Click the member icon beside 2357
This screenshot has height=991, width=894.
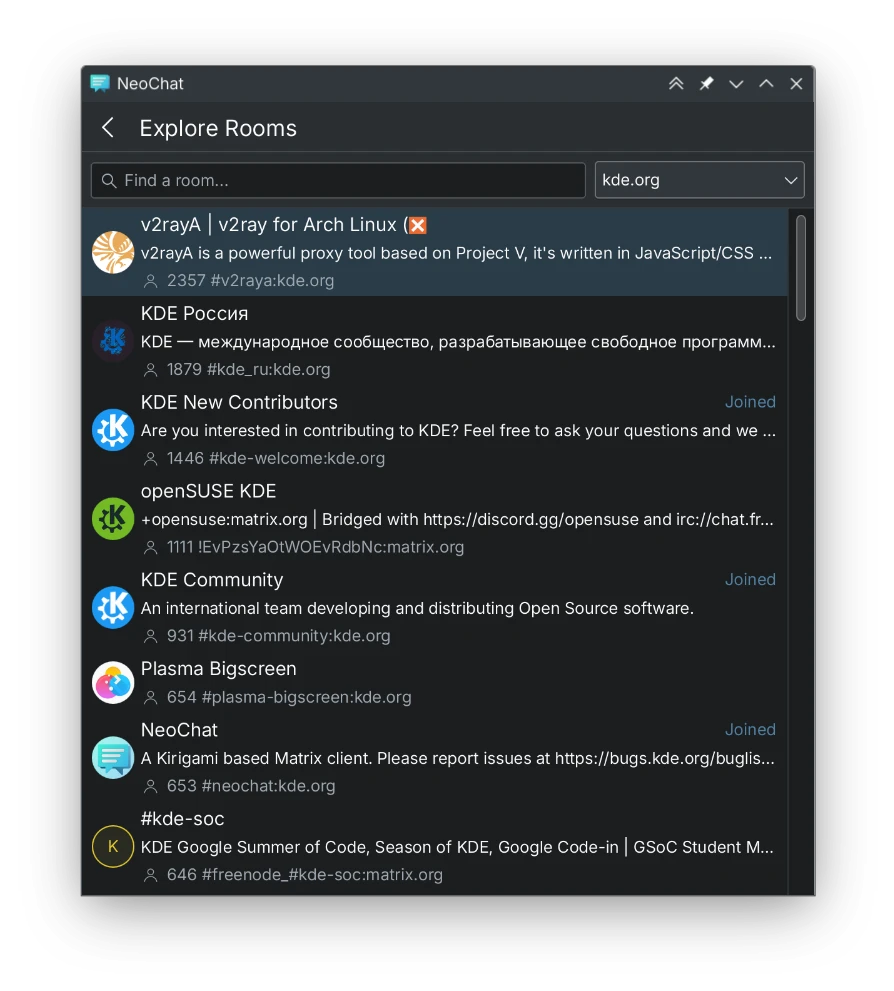tap(150, 281)
